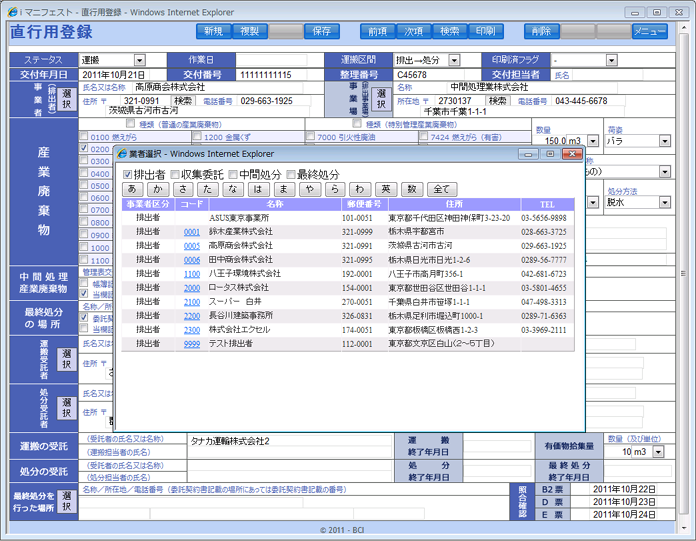Click the 複製 (Duplicate) toolbar button

click(x=250, y=32)
